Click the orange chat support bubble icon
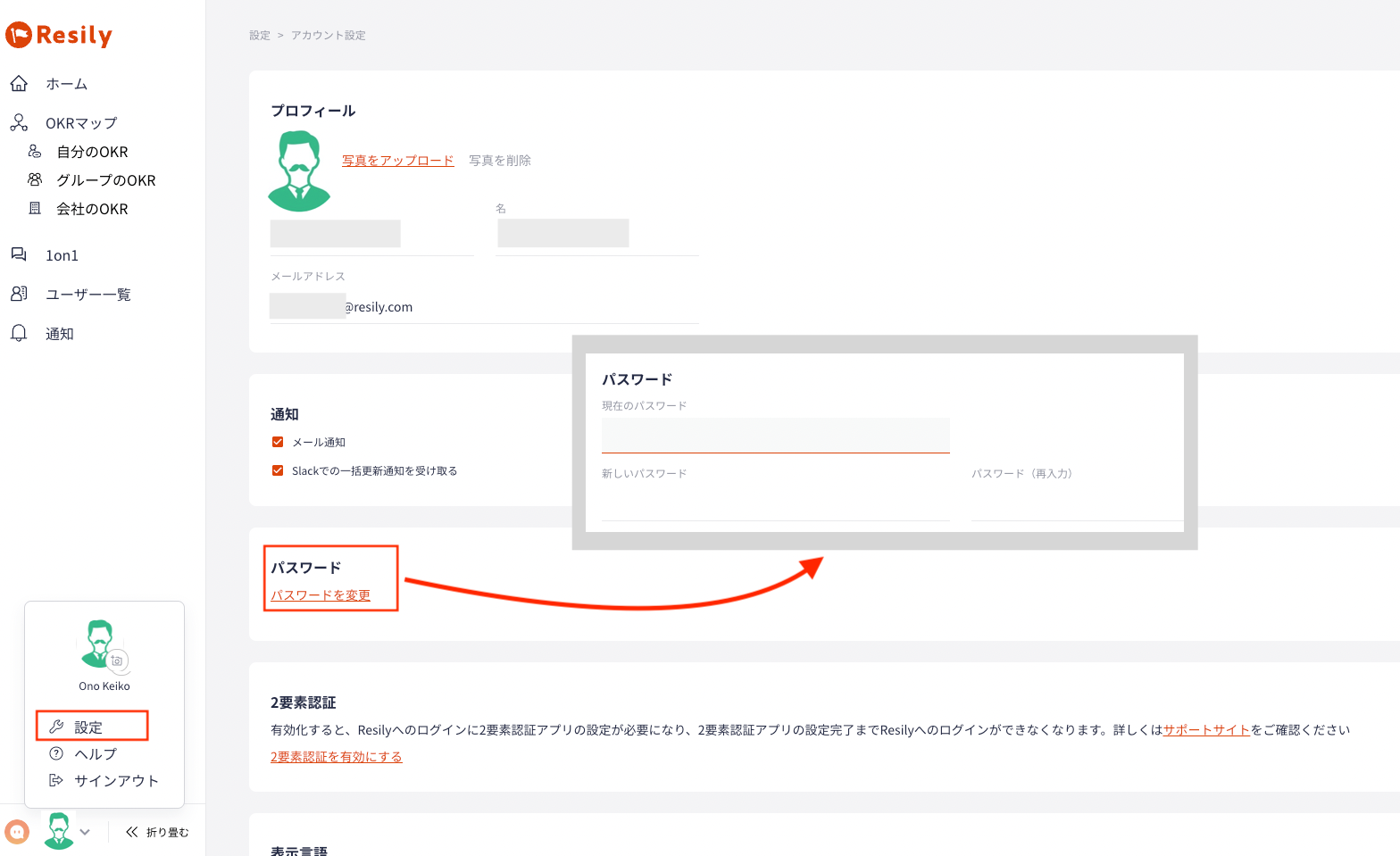 pyautogui.click(x=17, y=832)
